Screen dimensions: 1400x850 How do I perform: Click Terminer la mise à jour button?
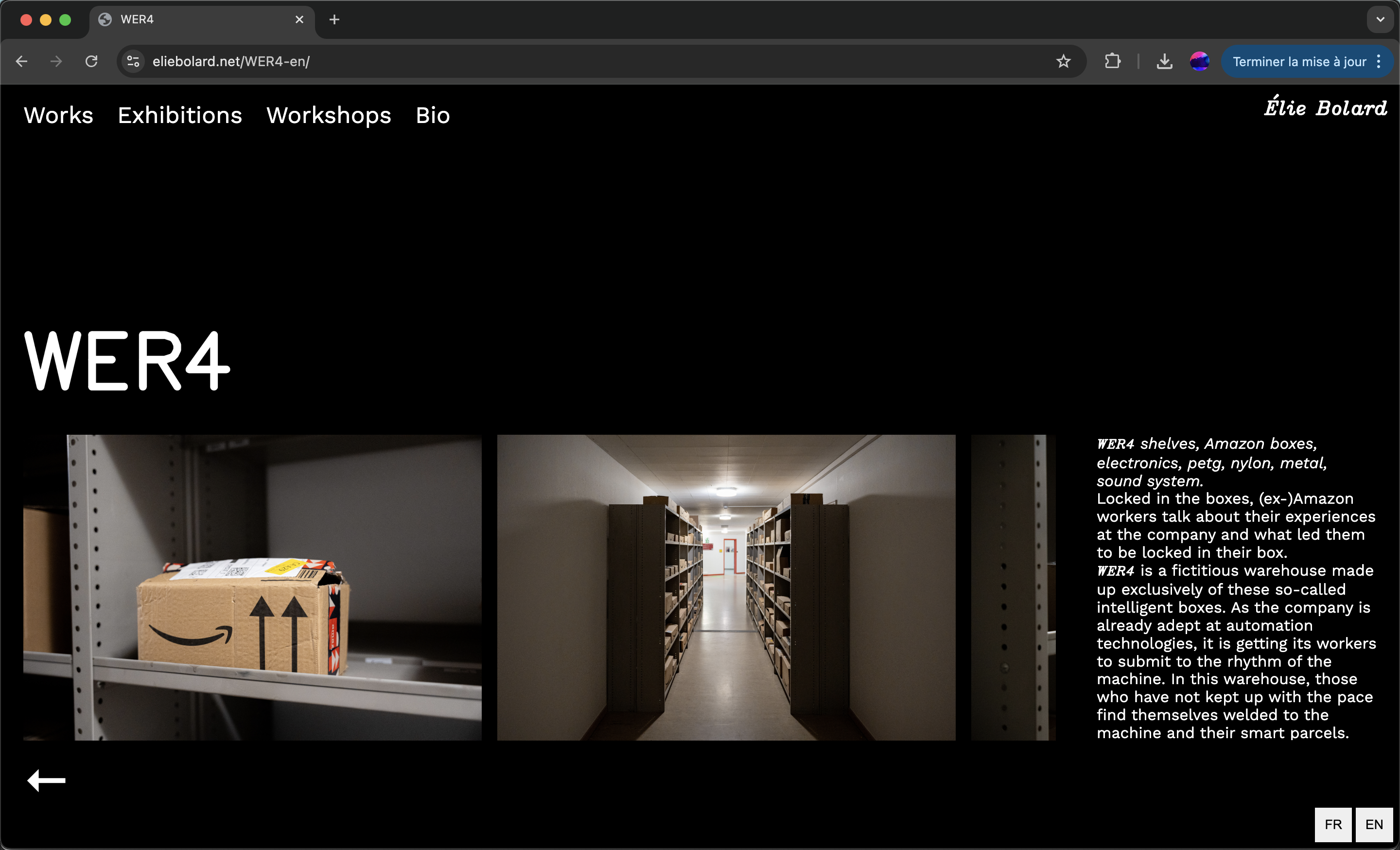tap(1298, 61)
